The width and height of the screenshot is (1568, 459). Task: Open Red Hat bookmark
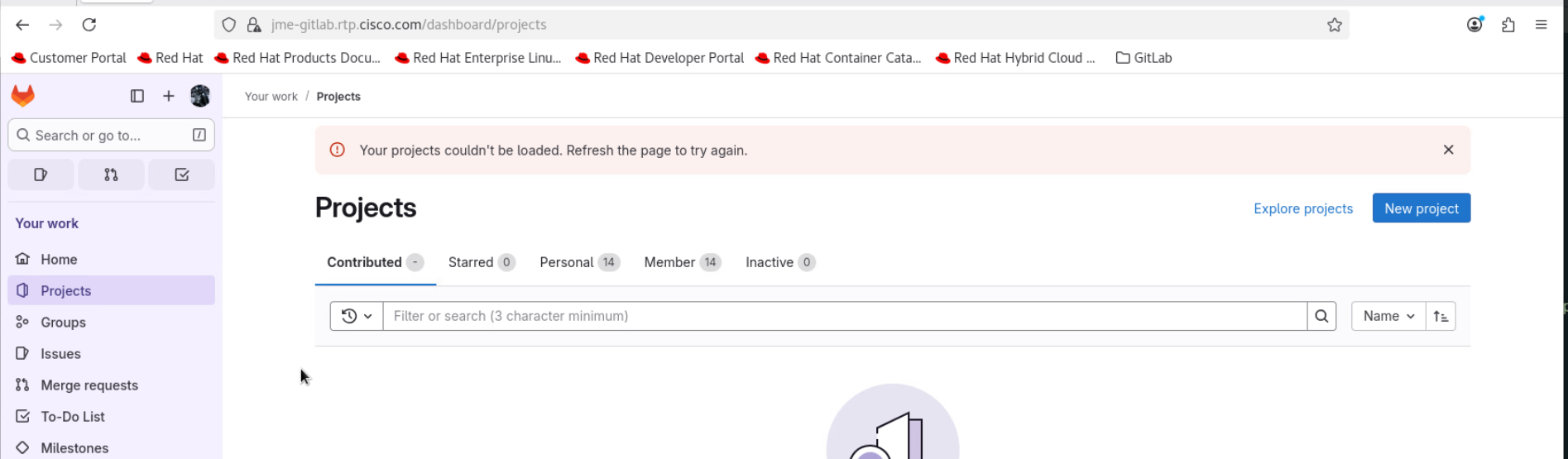pos(170,58)
